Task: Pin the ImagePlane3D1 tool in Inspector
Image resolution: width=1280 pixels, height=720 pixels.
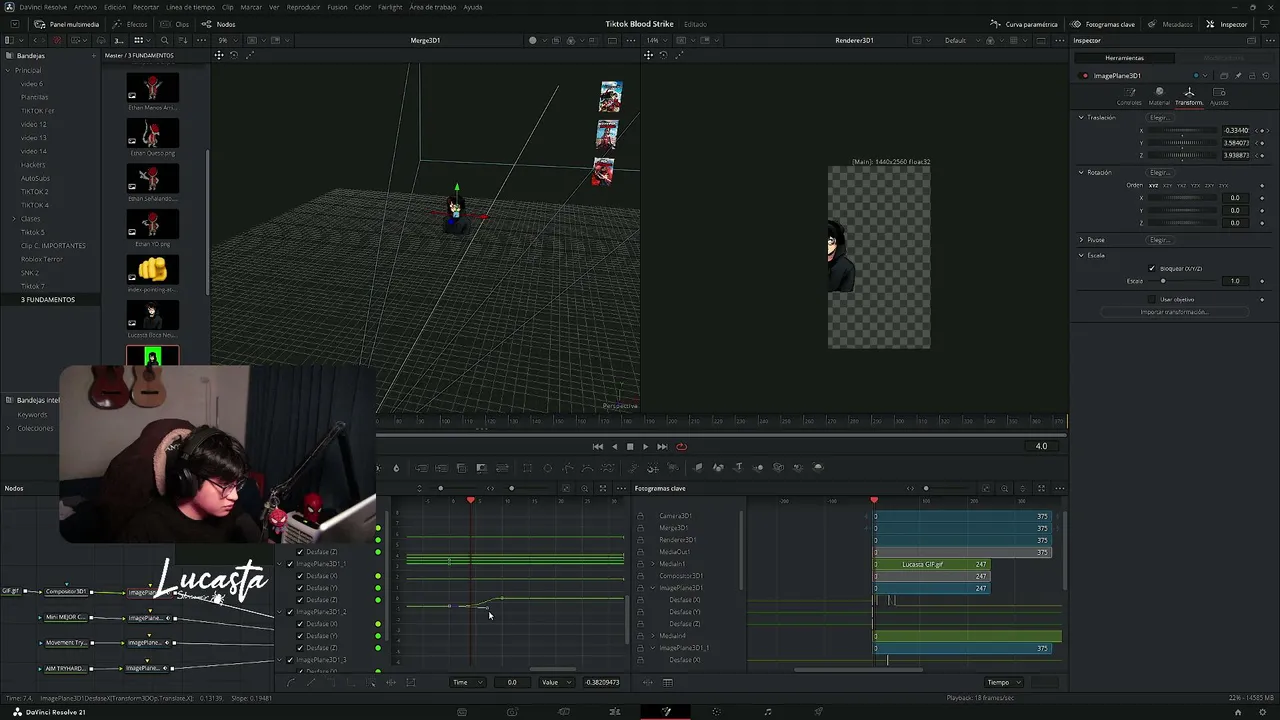Action: coord(1237,76)
